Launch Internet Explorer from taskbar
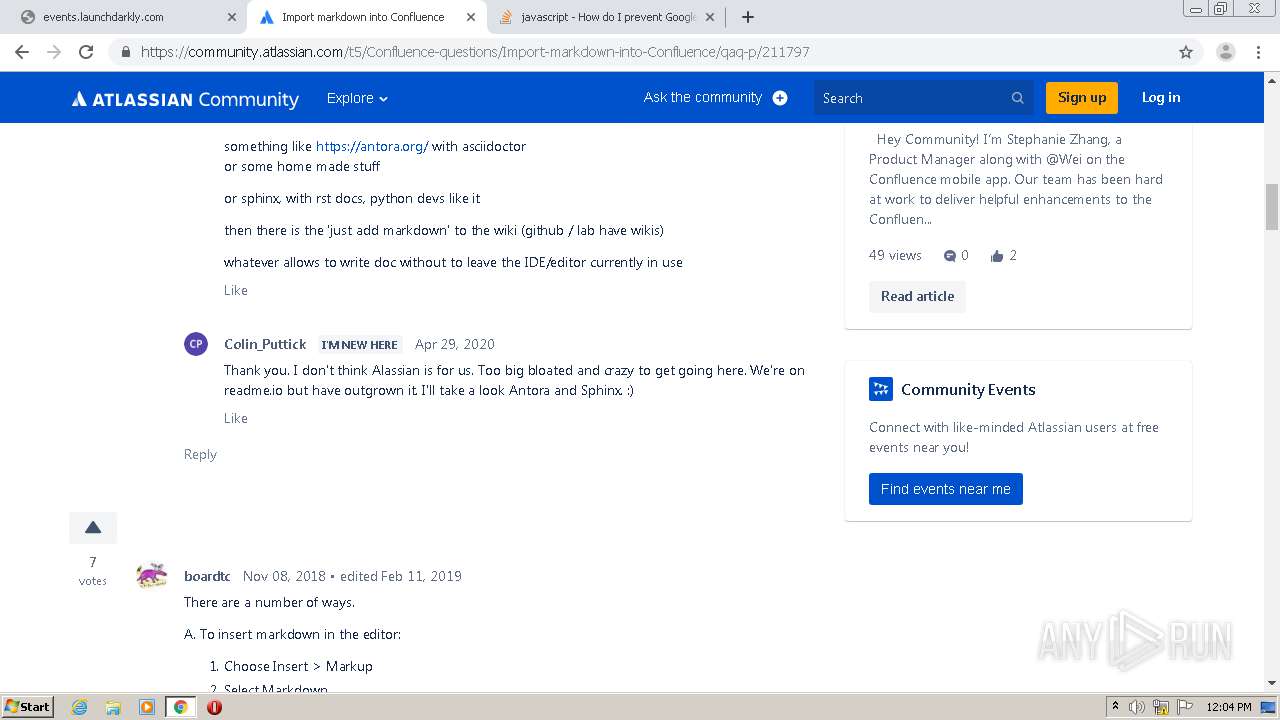The image size is (1280, 720). 80,707
